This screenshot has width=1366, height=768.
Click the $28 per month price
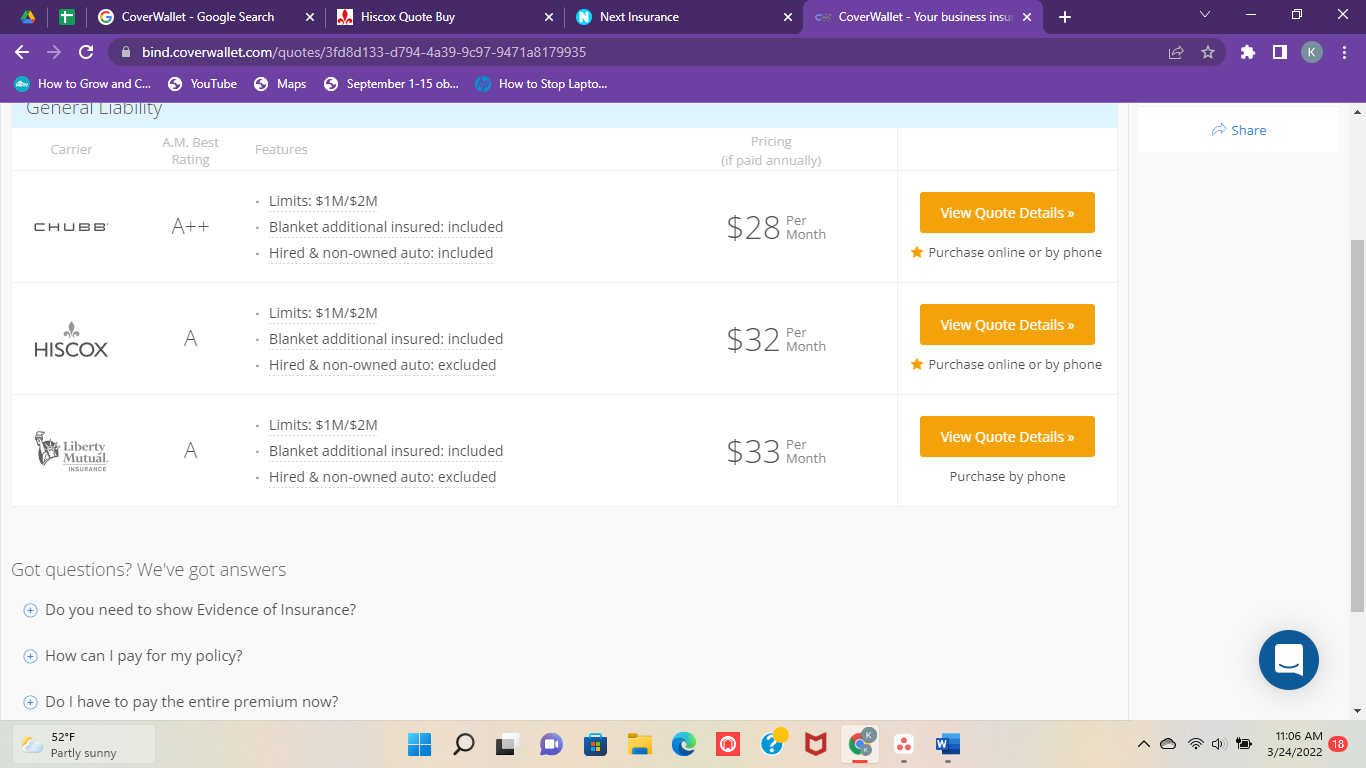point(776,228)
